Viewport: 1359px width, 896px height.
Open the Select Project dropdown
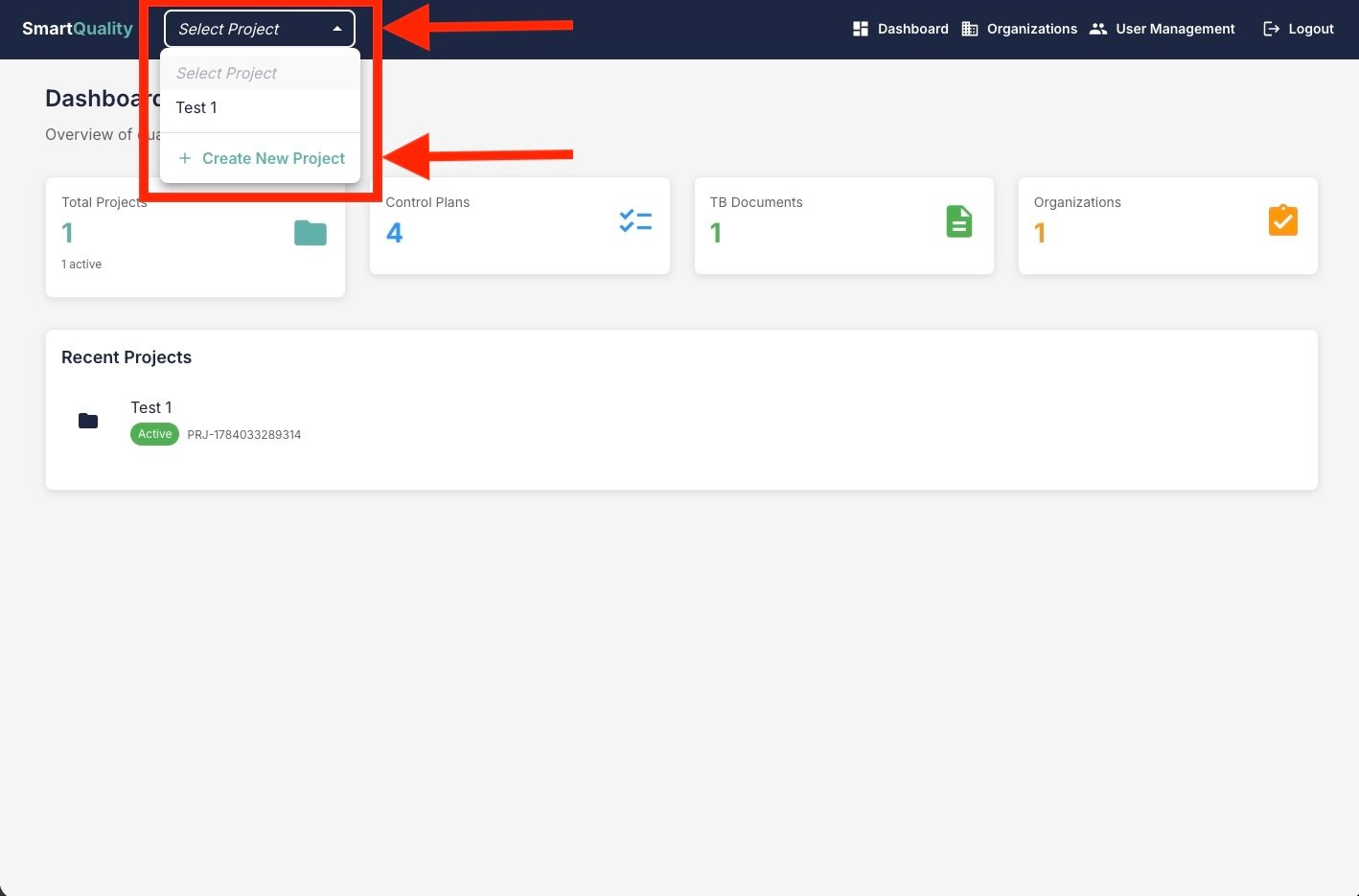(260, 29)
